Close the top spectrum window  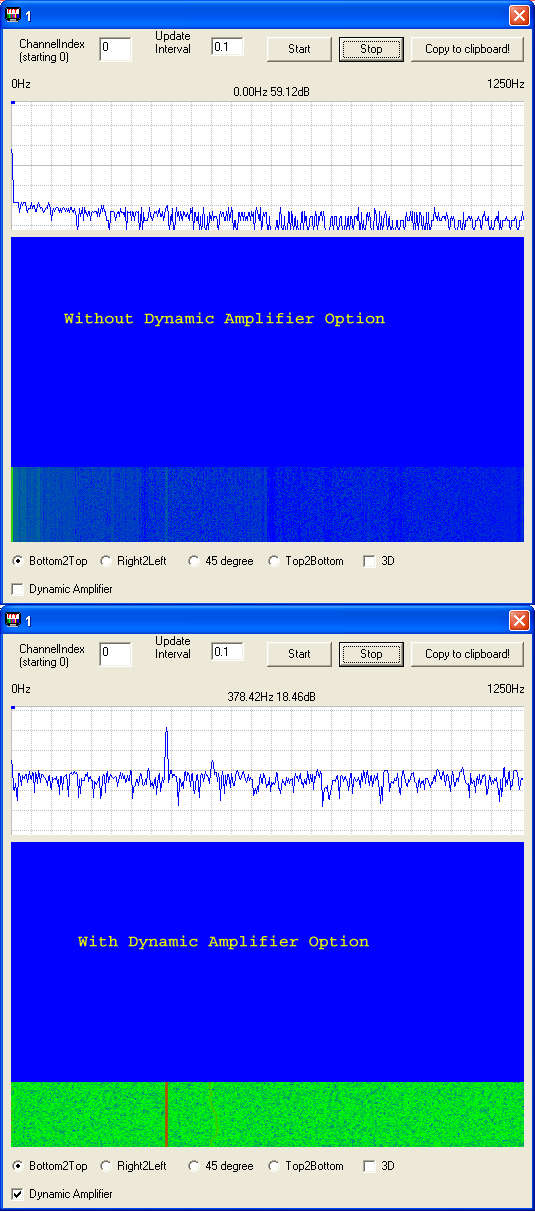[x=519, y=15]
